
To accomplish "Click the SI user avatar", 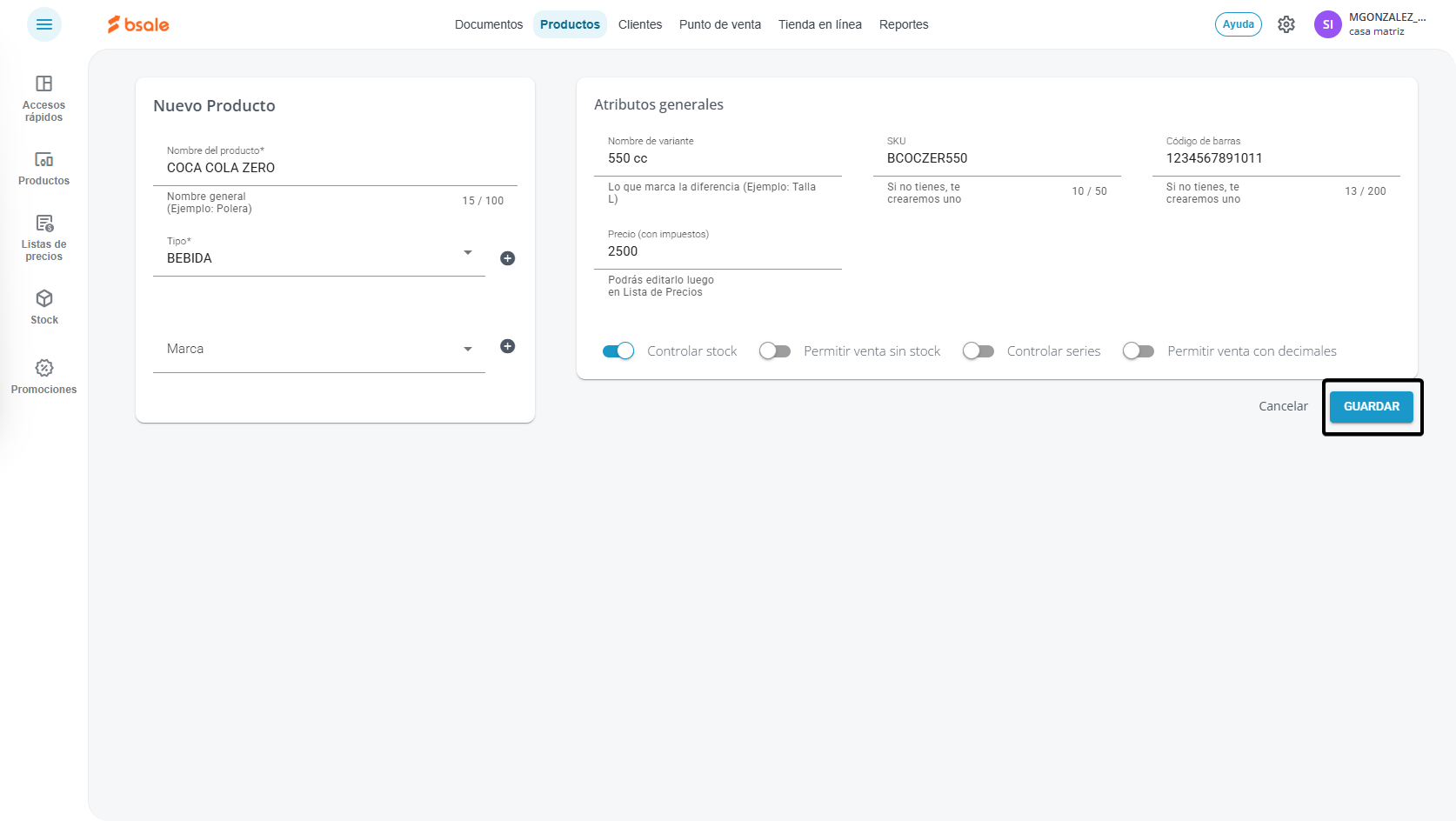I will (1327, 24).
